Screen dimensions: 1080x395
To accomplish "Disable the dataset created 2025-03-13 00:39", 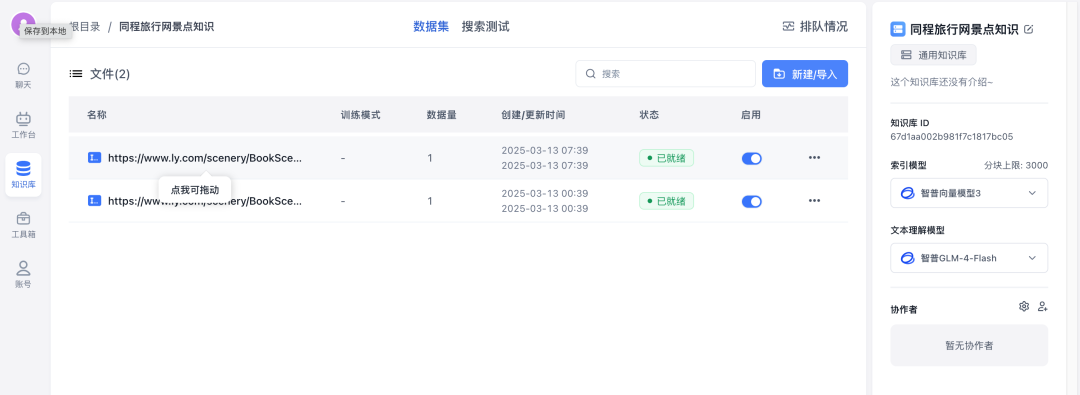I will pyautogui.click(x=751, y=201).
